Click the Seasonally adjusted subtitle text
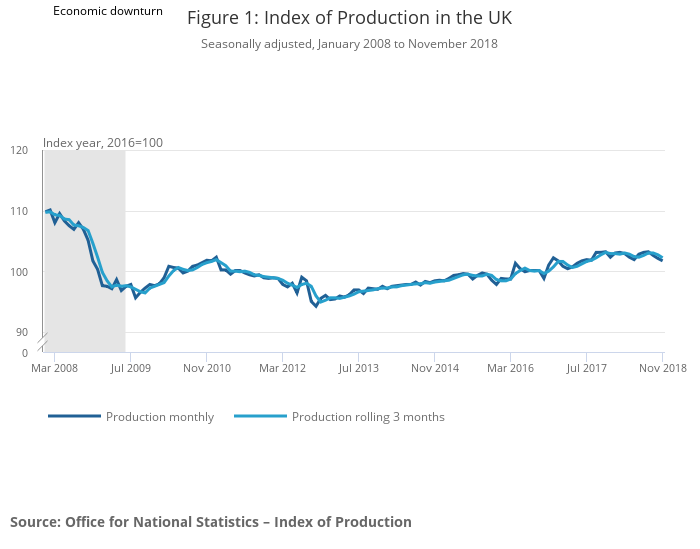Viewport: 700px width, 549px height. pyautogui.click(x=349, y=44)
